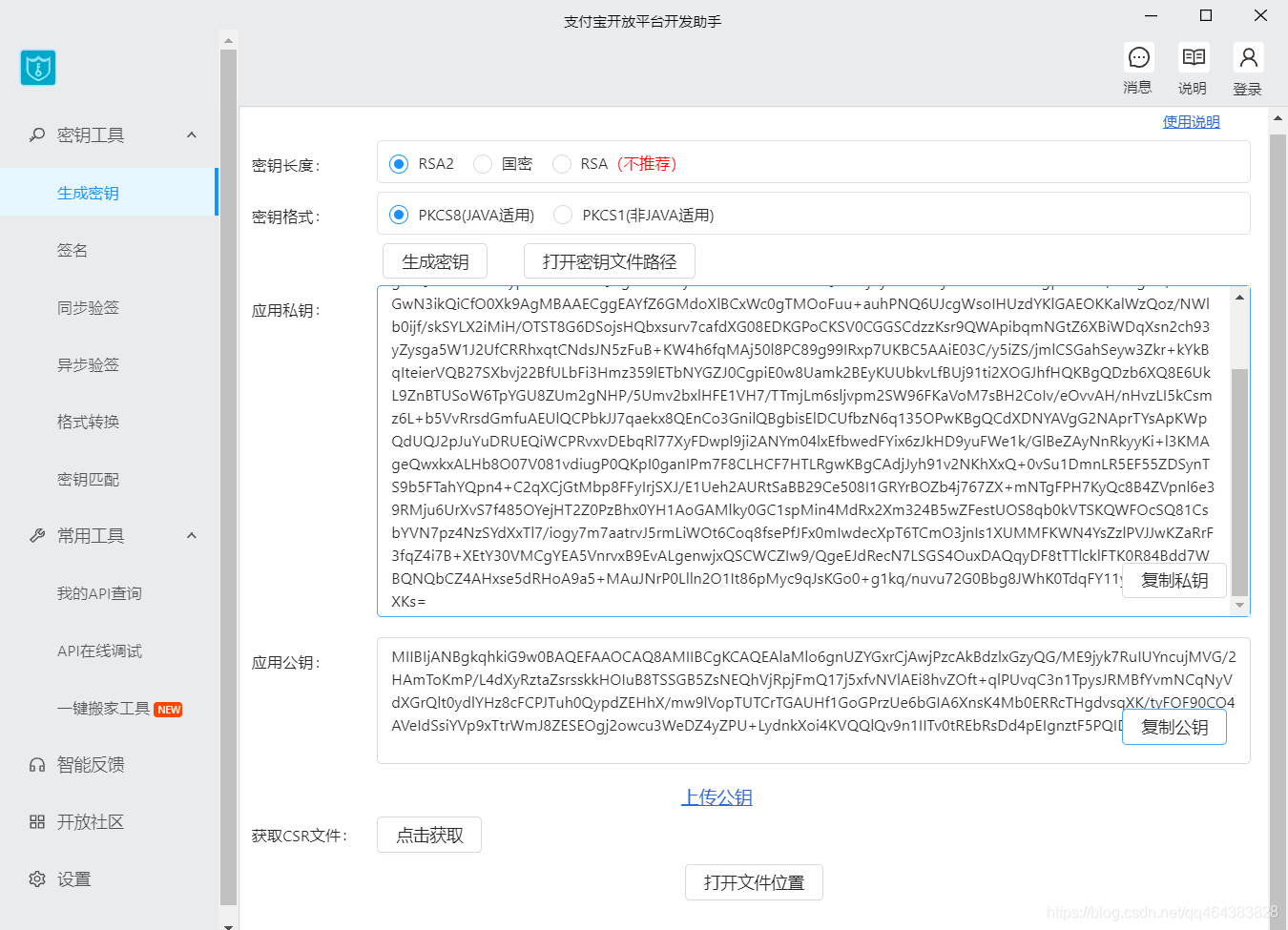
Task: Click the grid icon for 开放社区
Action: [37, 822]
